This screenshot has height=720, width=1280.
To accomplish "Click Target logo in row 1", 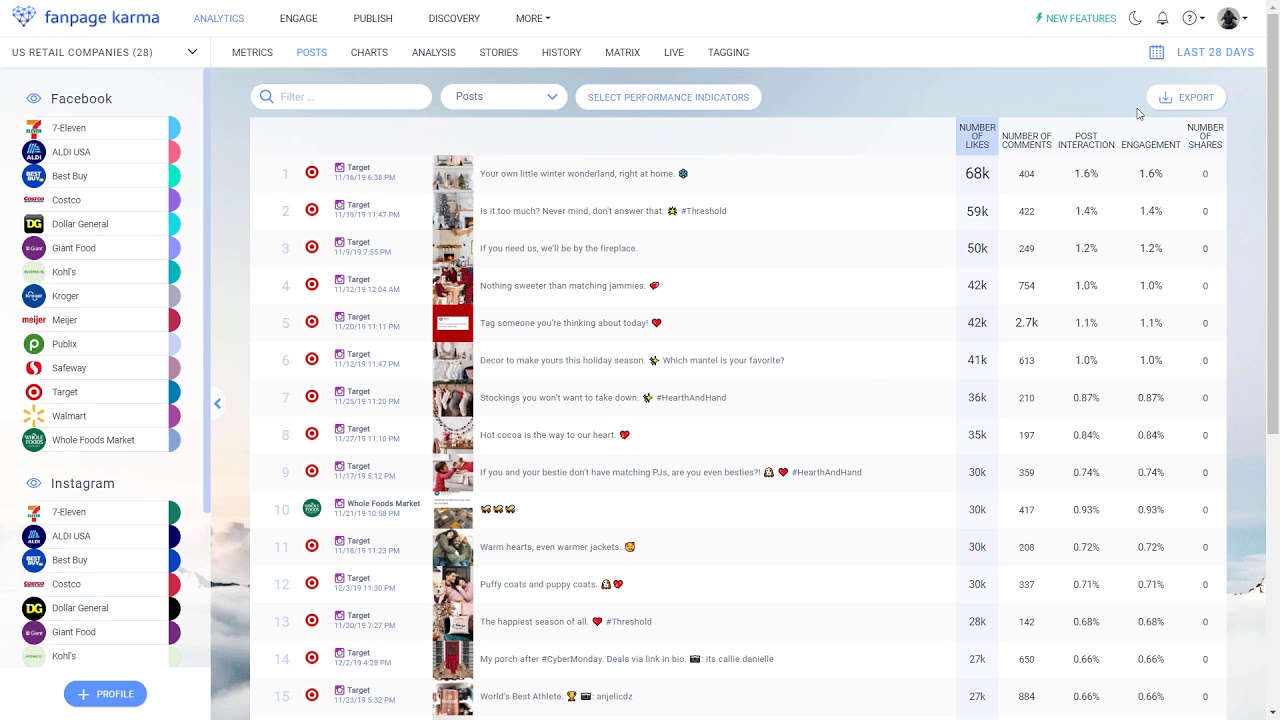I will tap(312, 173).
